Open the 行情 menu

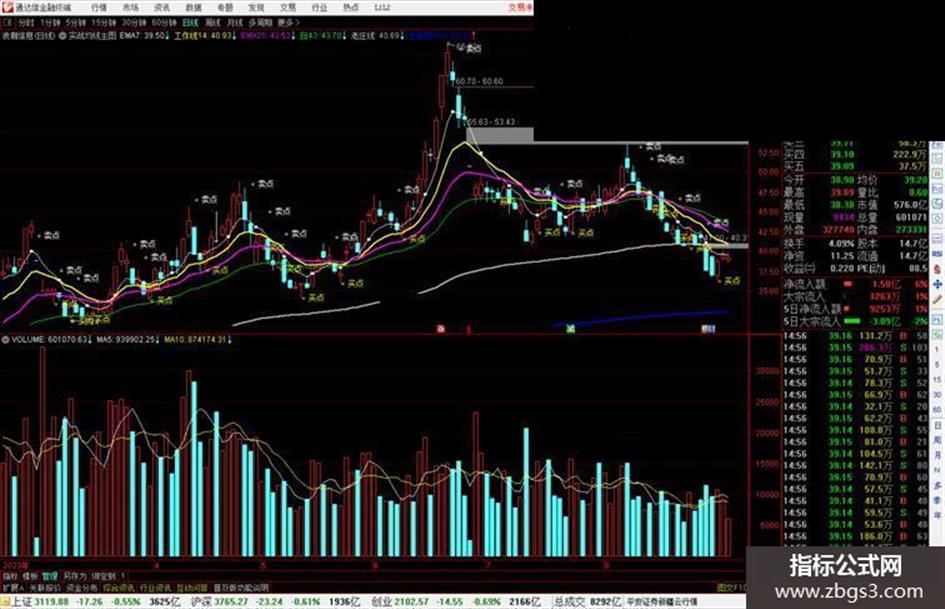(99, 8)
